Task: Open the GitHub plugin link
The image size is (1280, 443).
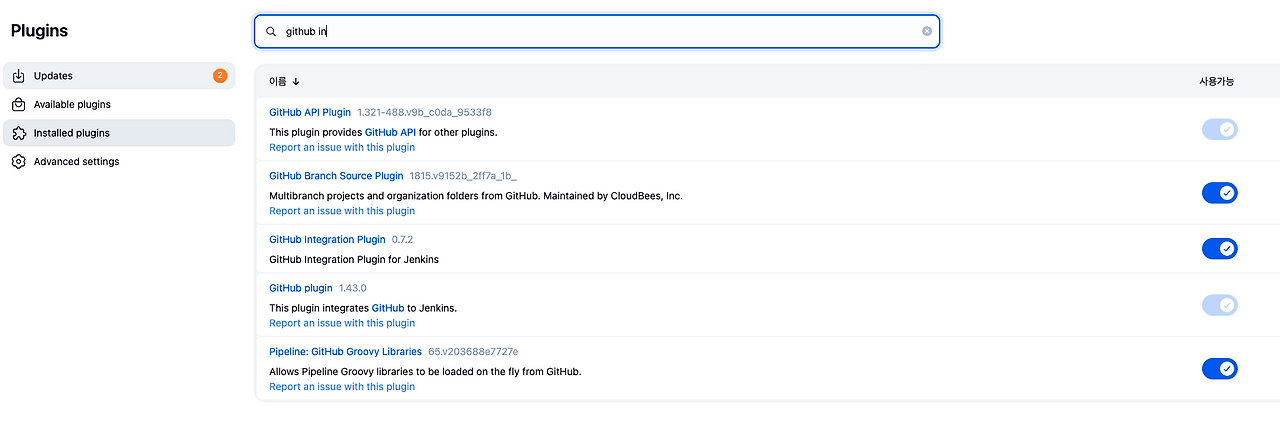Action: [301, 288]
